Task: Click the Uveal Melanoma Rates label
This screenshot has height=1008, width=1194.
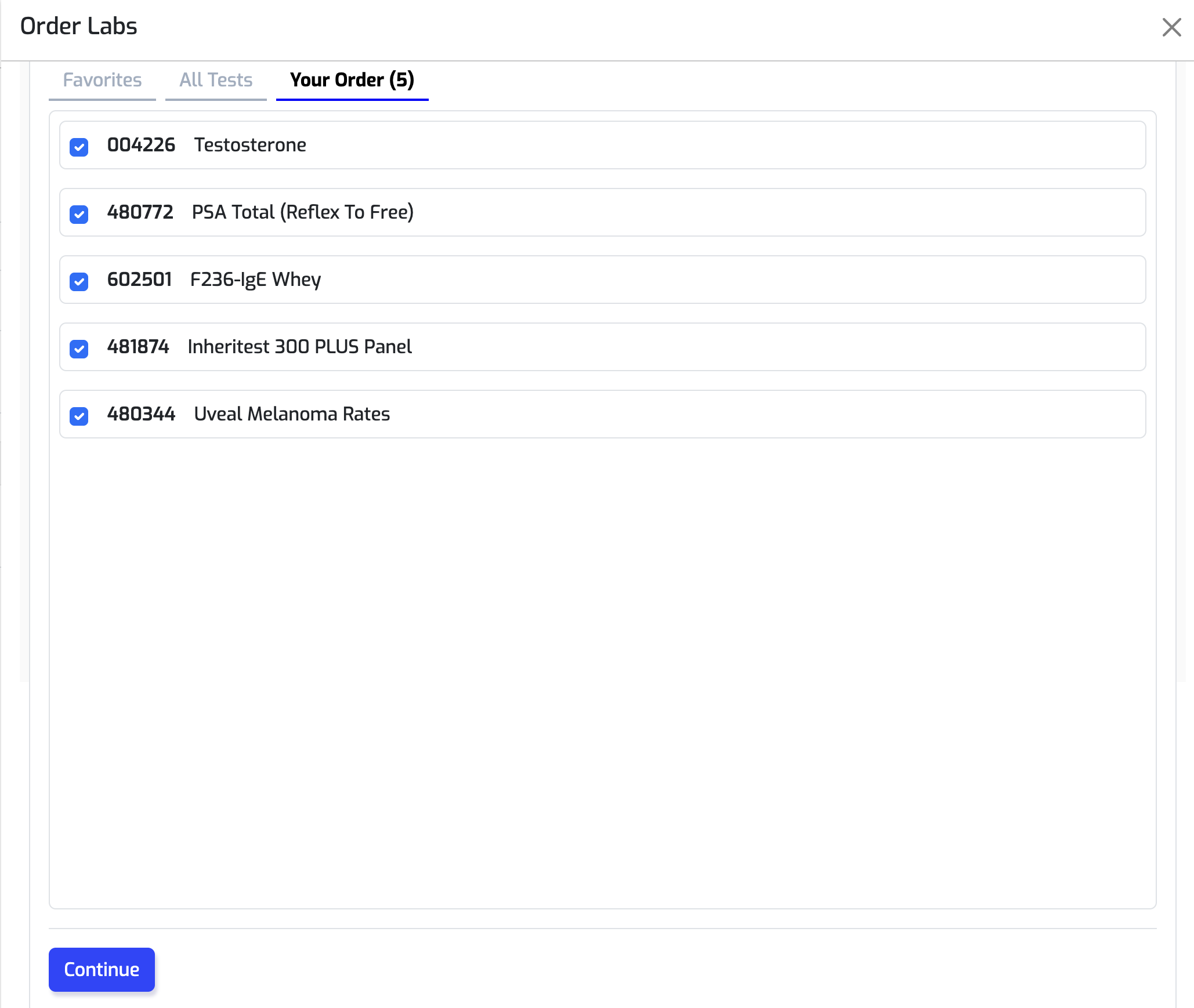Action: 292,414
